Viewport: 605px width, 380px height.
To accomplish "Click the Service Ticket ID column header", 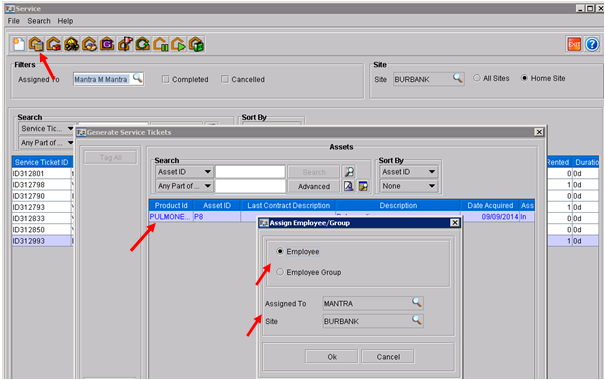I will [x=41, y=162].
